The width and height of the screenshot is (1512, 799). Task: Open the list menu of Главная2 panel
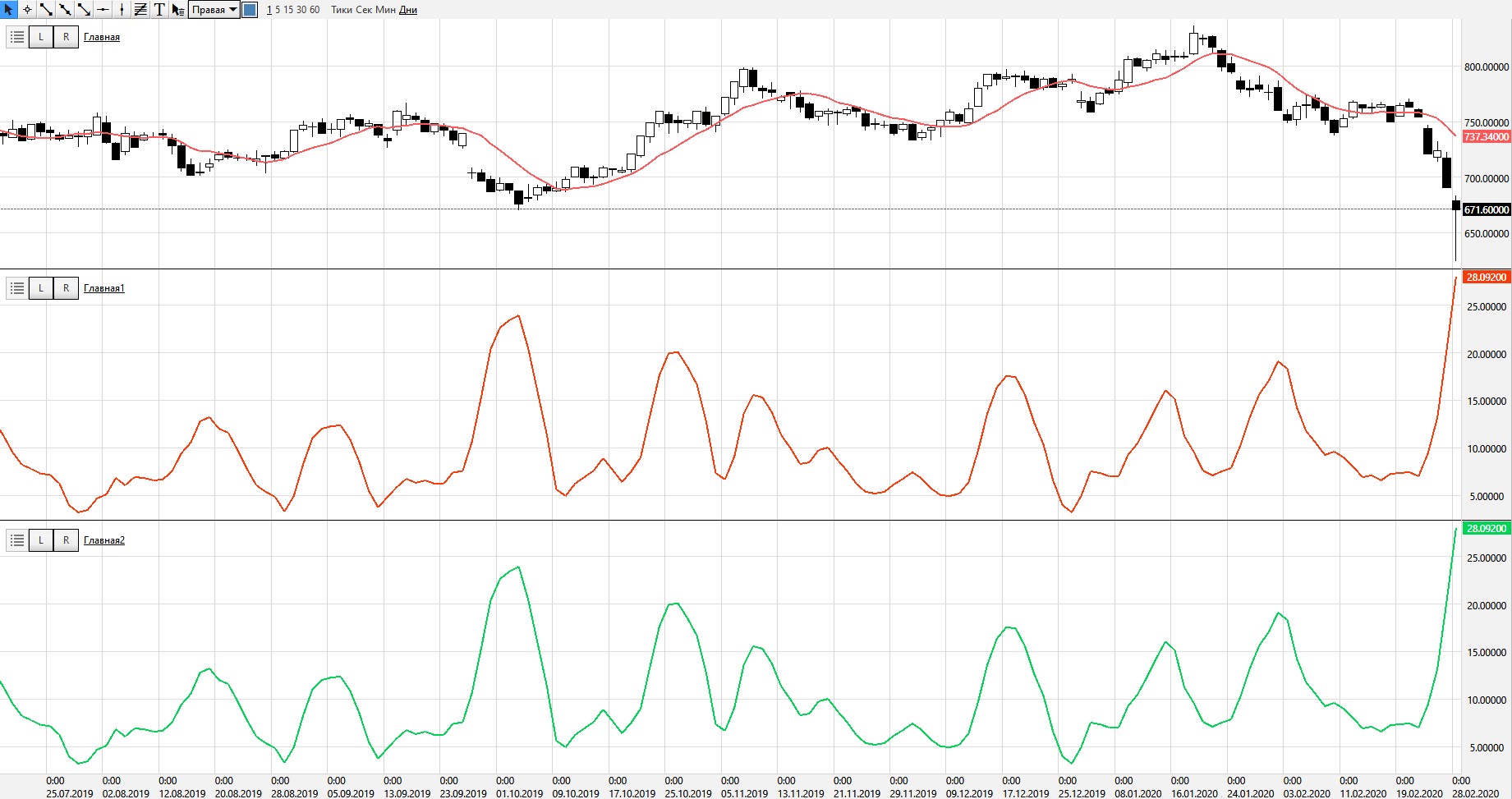[x=16, y=540]
